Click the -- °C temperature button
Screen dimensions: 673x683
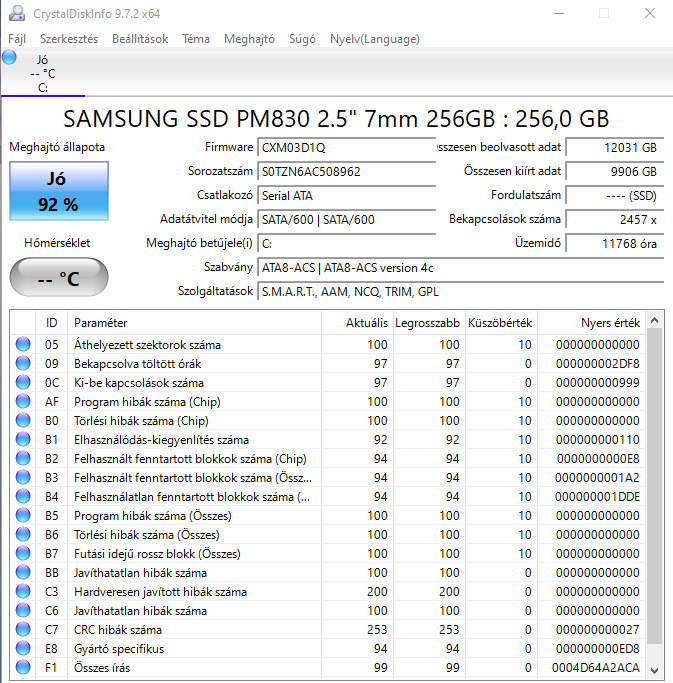59,277
